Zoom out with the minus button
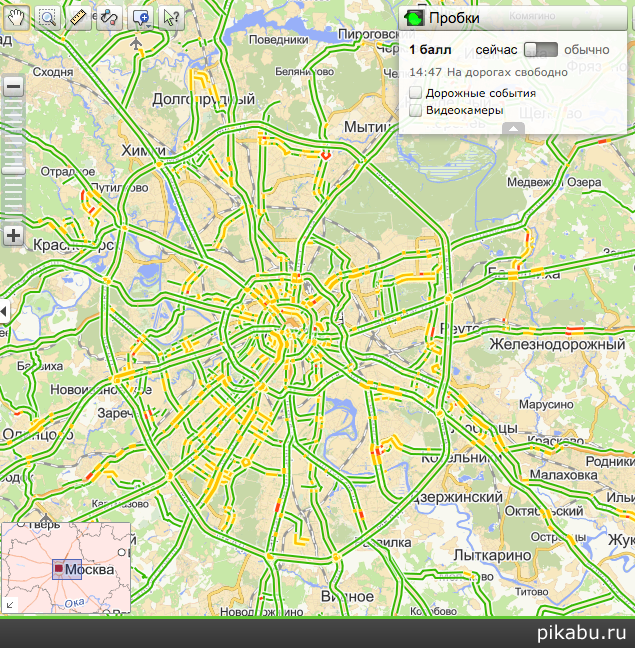This screenshot has width=635, height=648. [x=13, y=87]
